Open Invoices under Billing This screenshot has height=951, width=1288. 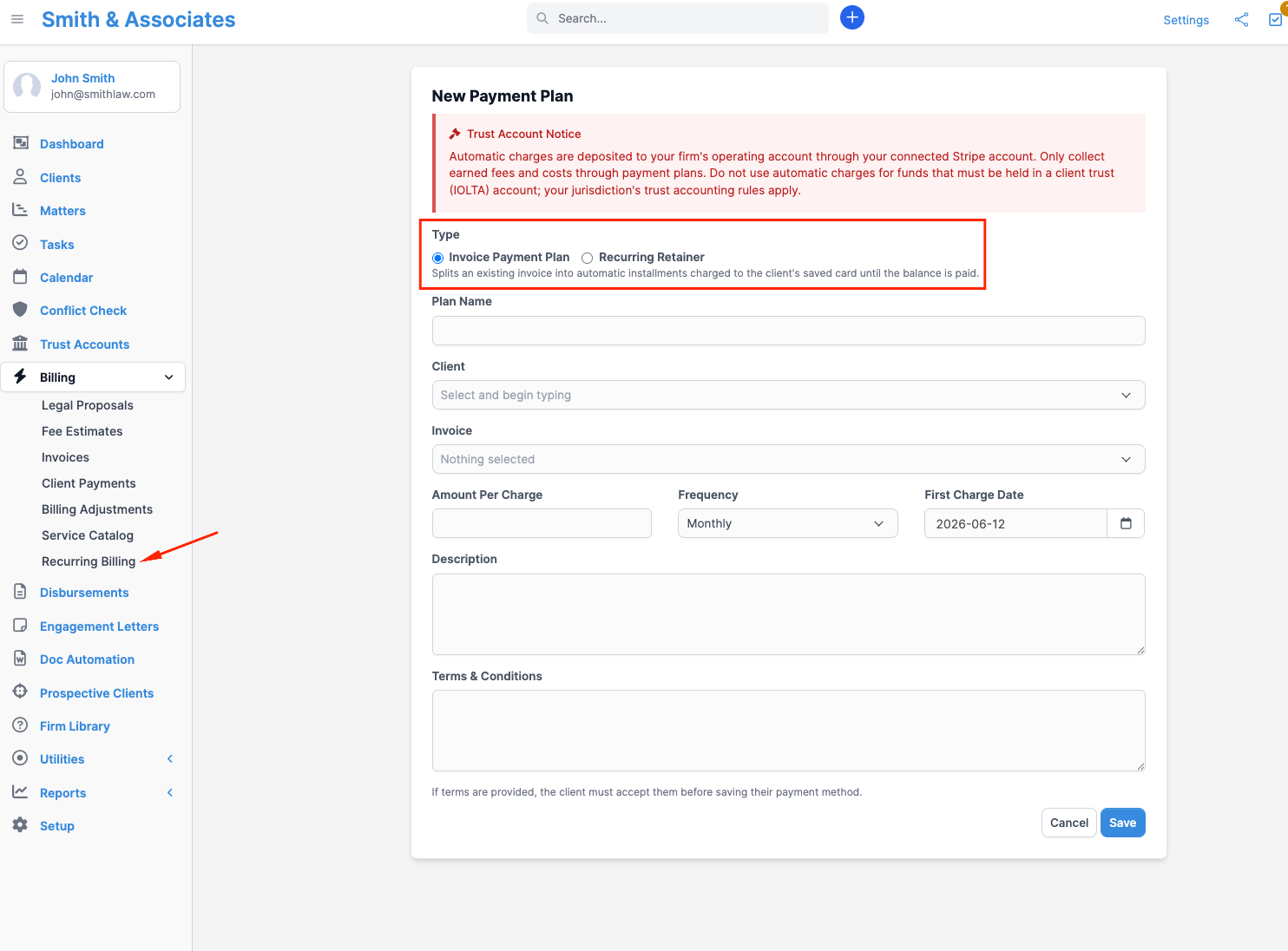tap(65, 457)
